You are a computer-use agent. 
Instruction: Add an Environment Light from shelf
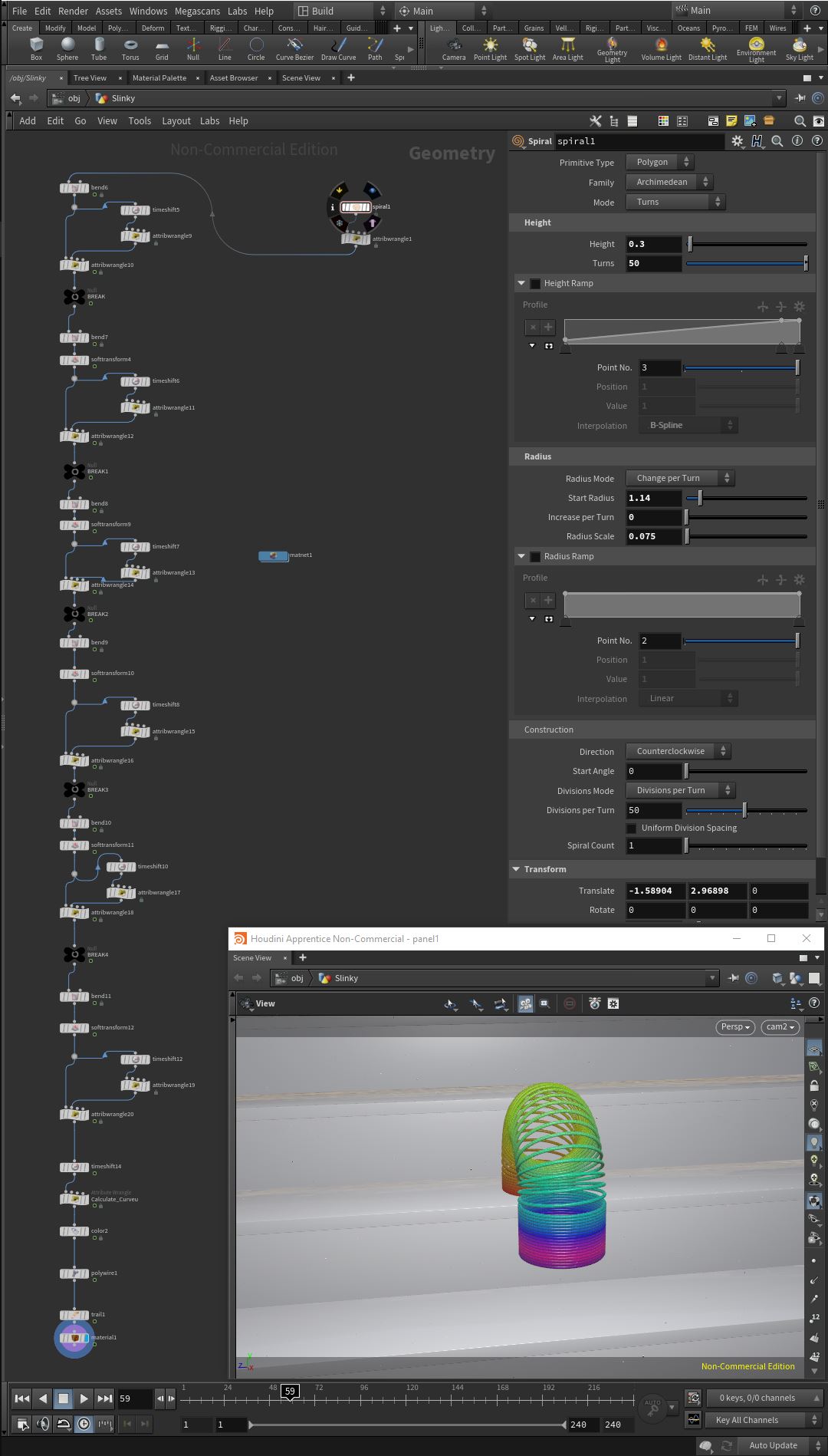pyautogui.click(x=756, y=49)
